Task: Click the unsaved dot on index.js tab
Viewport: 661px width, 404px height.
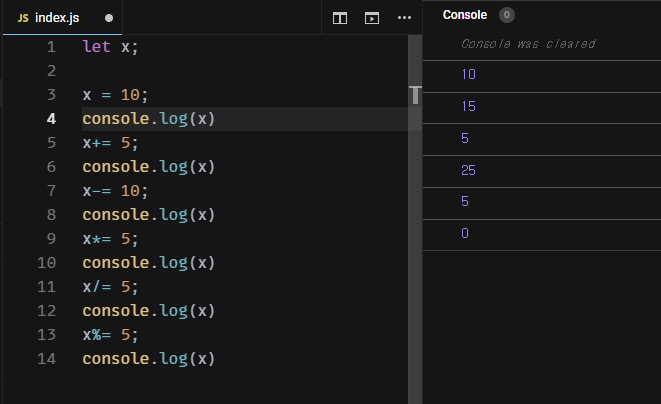Action: pyautogui.click(x=109, y=18)
